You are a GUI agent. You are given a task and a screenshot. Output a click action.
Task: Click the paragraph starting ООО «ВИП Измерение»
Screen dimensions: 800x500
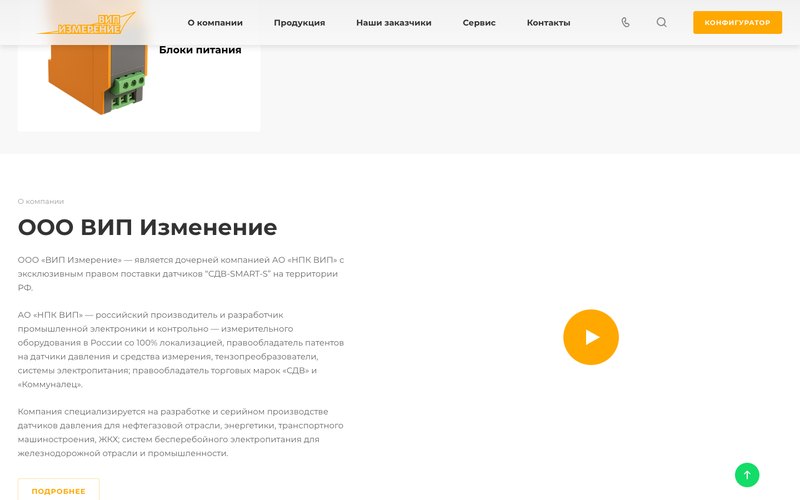[x=181, y=273]
